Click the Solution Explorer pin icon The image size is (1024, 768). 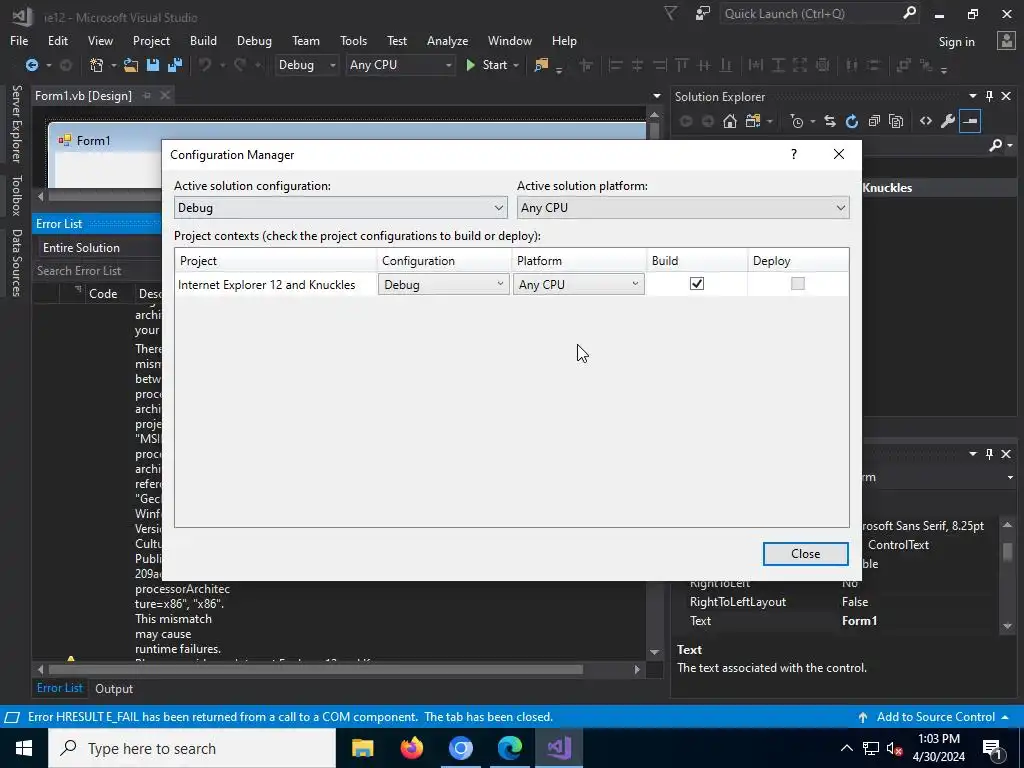pos(989,96)
